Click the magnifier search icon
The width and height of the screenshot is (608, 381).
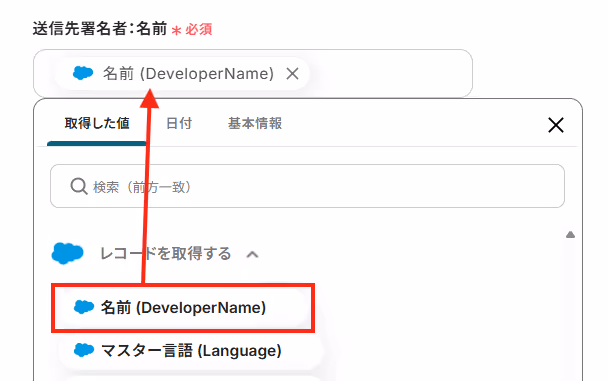tap(79, 186)
